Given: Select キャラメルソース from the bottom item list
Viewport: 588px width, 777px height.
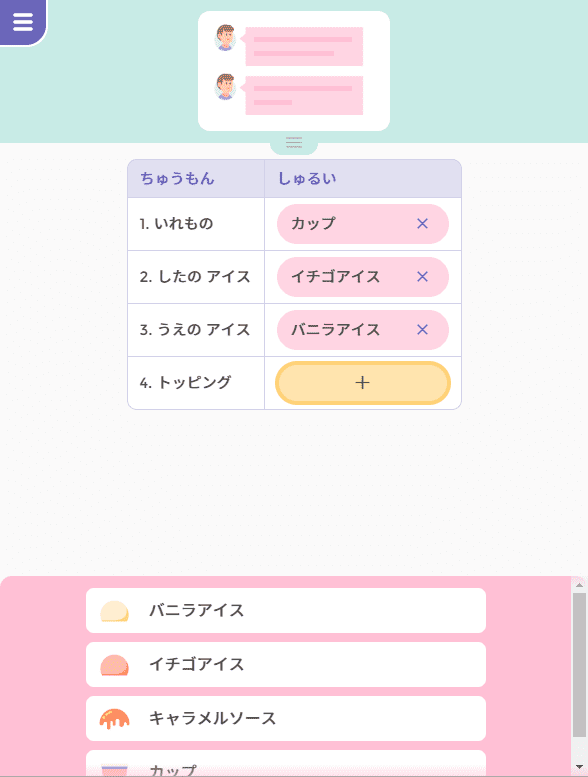Looking at the screenshot, I should click(286, 719).
